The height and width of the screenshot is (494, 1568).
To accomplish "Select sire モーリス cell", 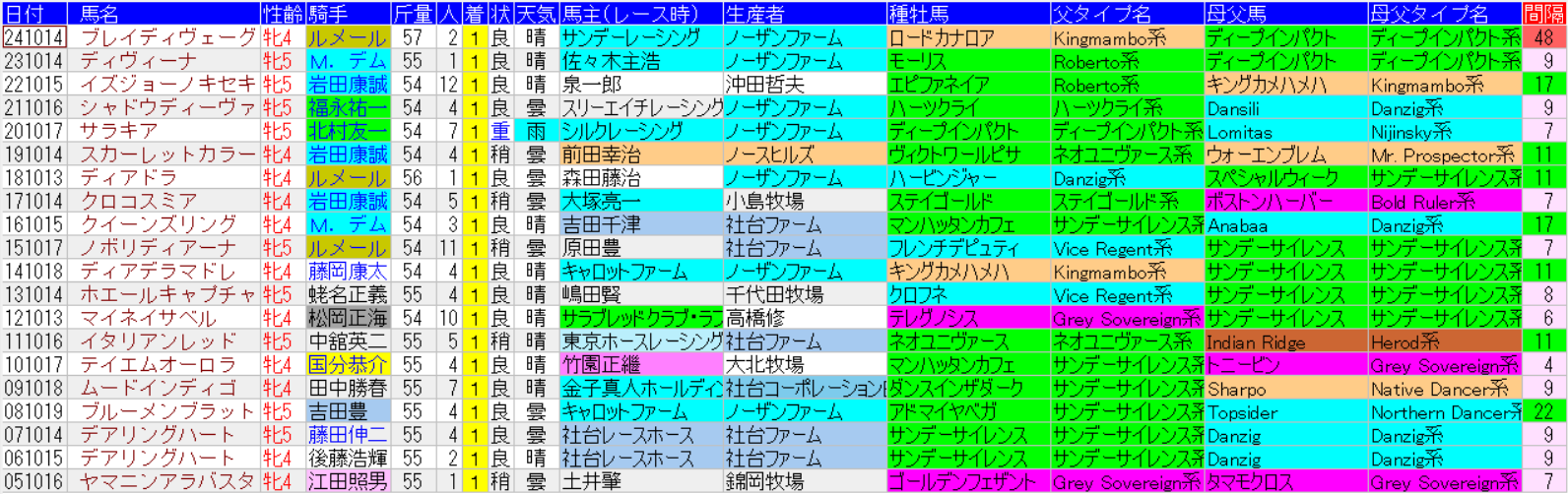I will 968,61.
